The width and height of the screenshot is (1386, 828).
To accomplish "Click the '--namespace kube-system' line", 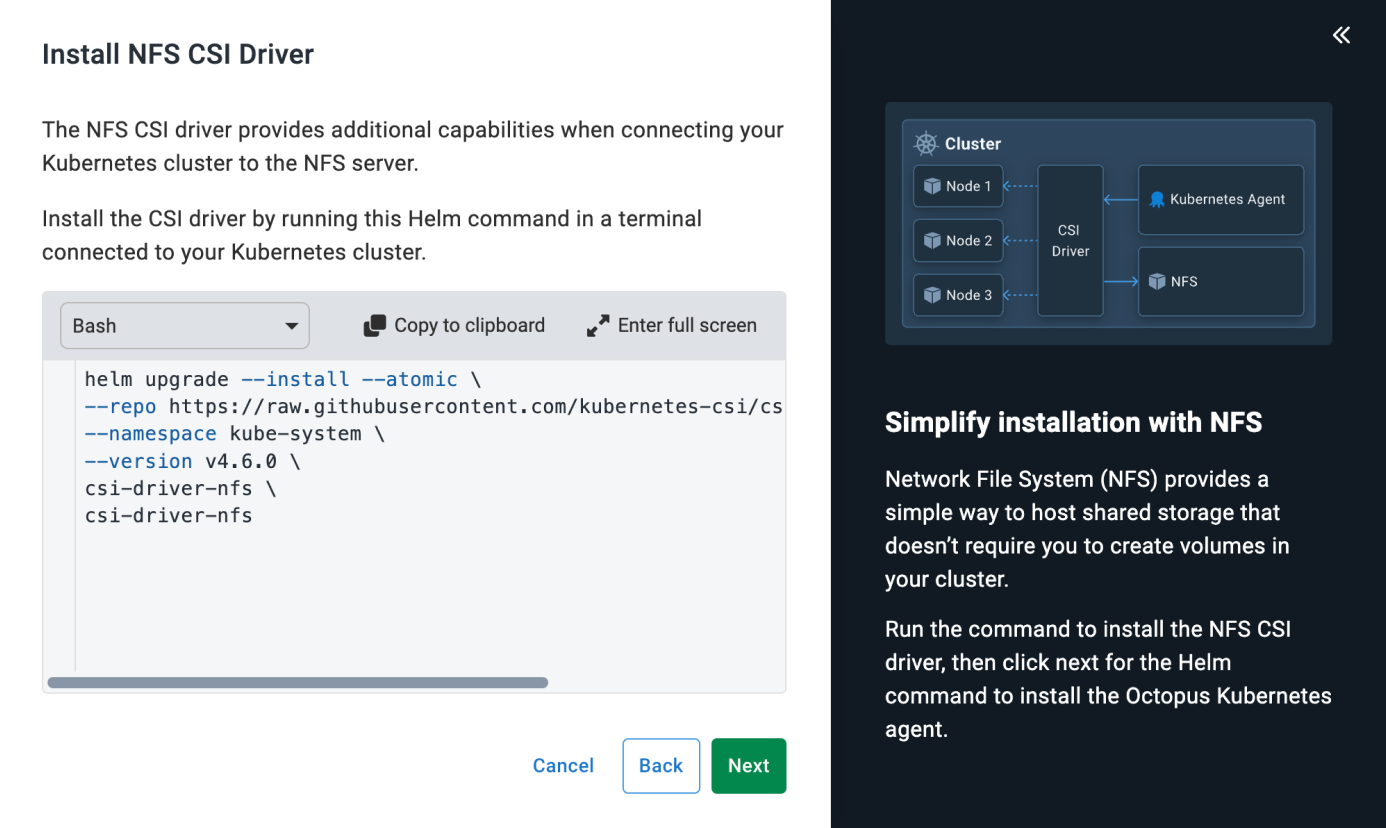I will coord(235,434).
